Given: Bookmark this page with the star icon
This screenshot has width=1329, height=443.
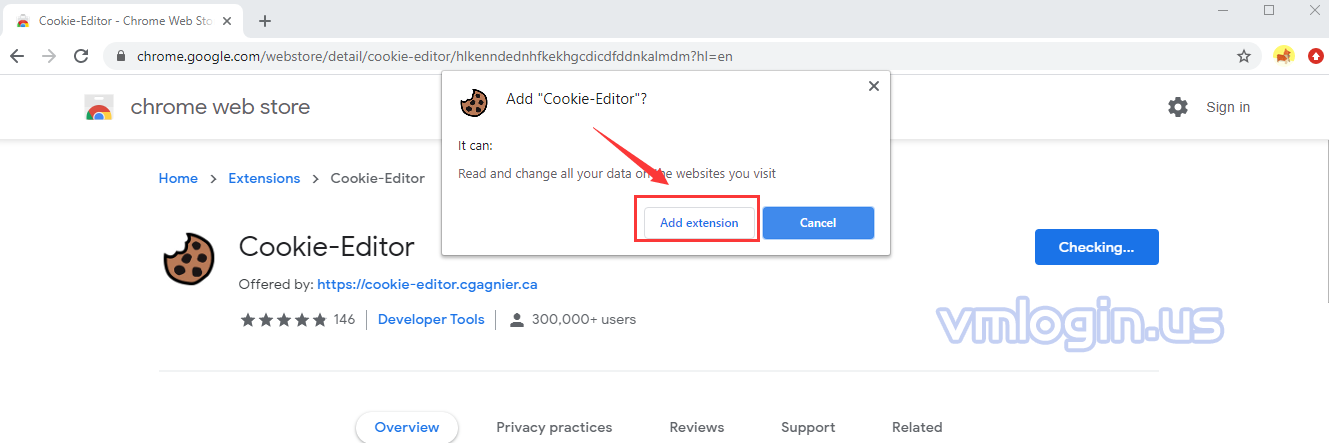Looking at the screenshot, I should (x=1244, y=56).
